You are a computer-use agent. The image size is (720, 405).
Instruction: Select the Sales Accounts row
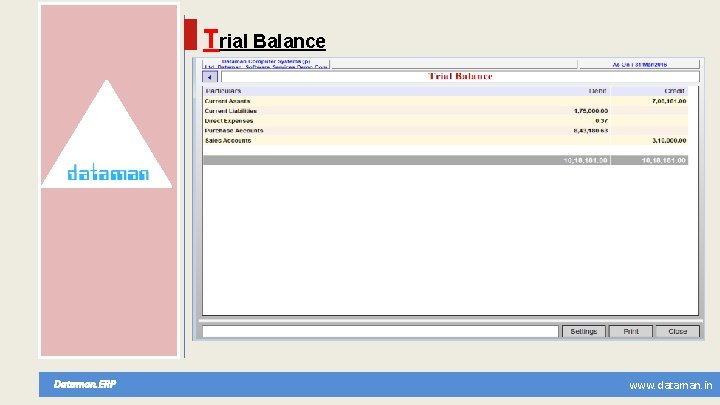coord(445,141)
